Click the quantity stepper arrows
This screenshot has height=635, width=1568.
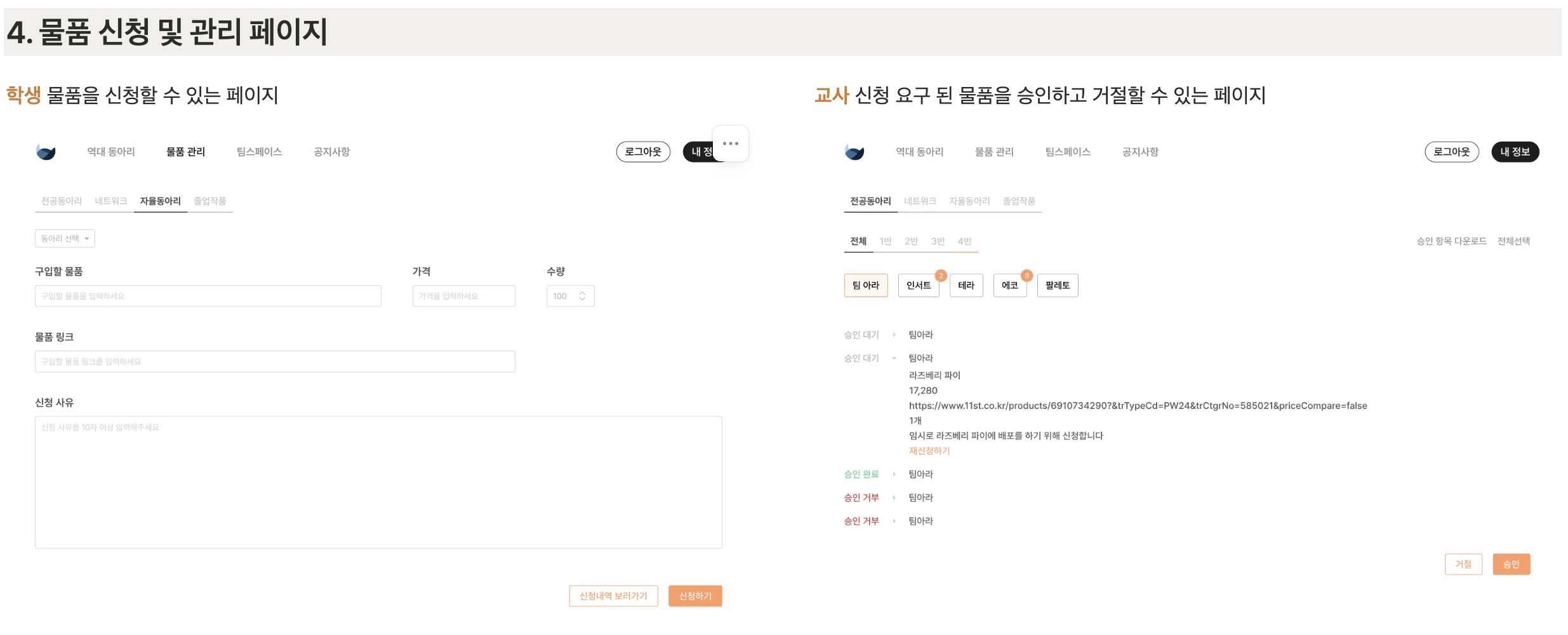point(582,296)
